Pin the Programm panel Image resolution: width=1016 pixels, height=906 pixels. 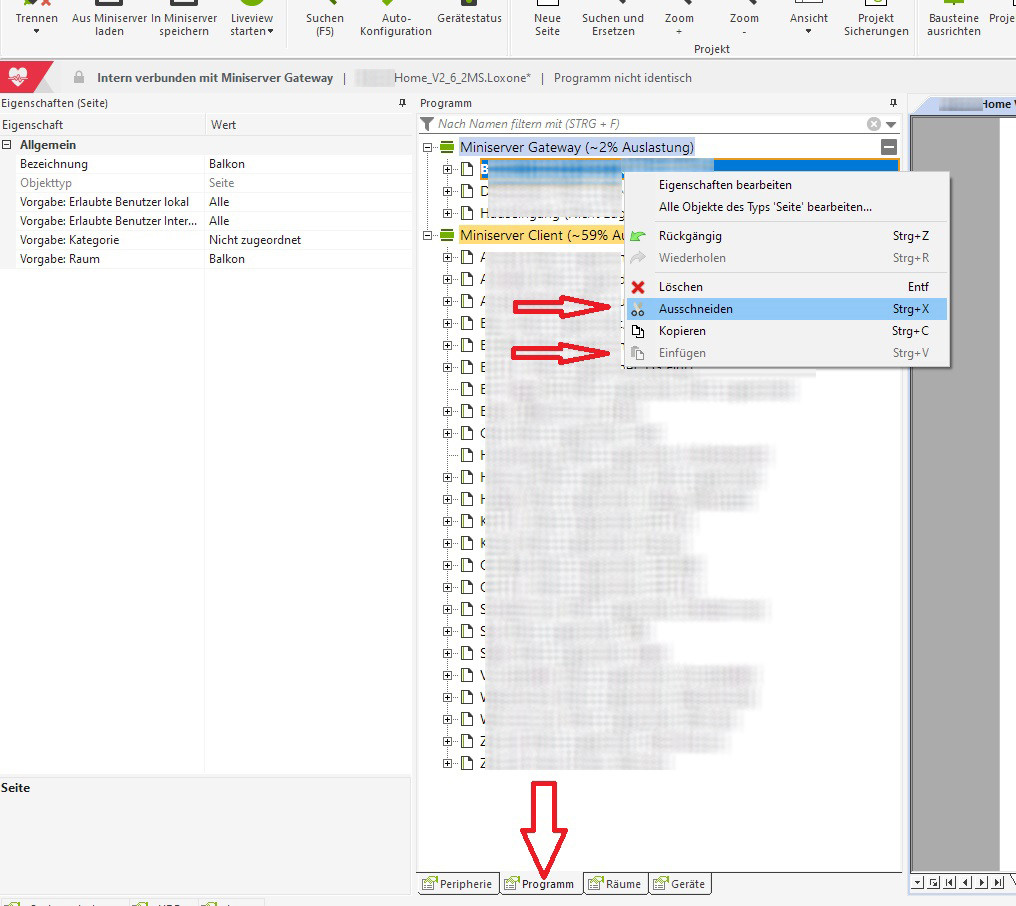click(x=894, y=103)
